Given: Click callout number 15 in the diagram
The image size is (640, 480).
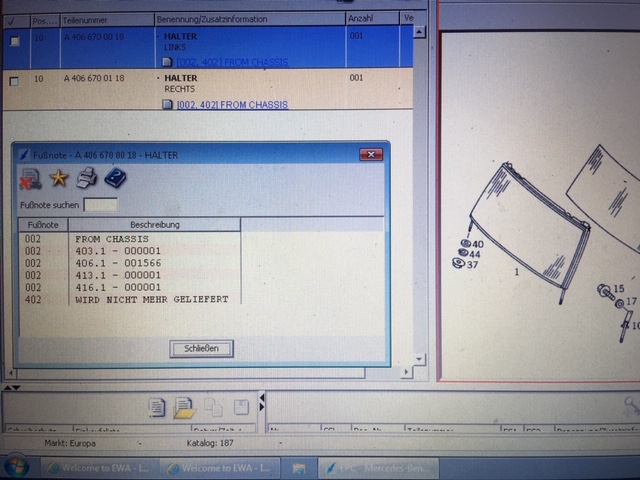Looking at the screenshot, I should pos(619,289).
